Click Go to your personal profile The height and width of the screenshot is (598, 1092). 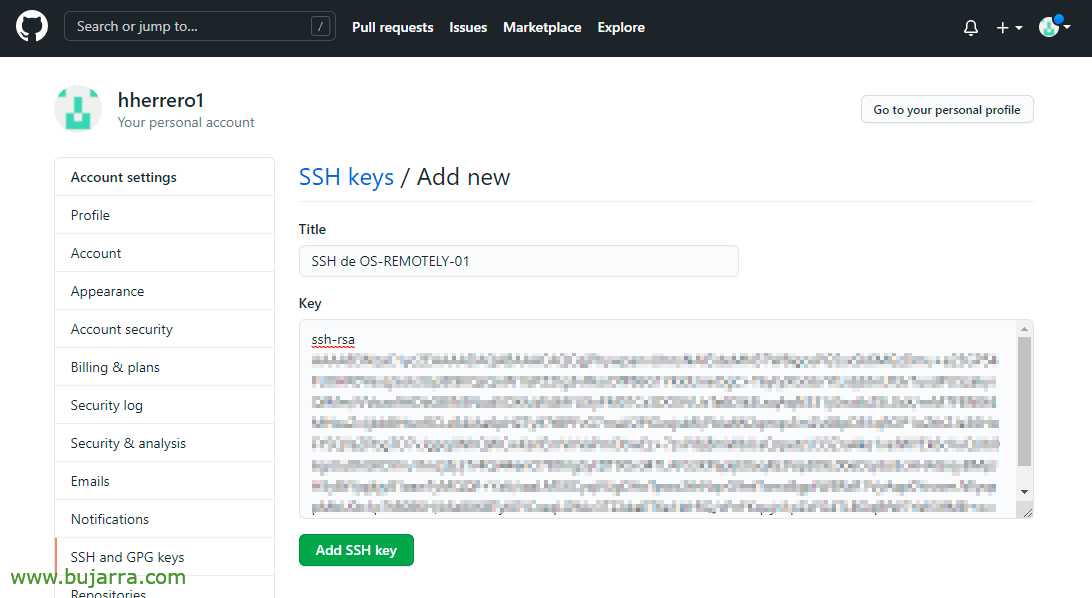point(947,109)
